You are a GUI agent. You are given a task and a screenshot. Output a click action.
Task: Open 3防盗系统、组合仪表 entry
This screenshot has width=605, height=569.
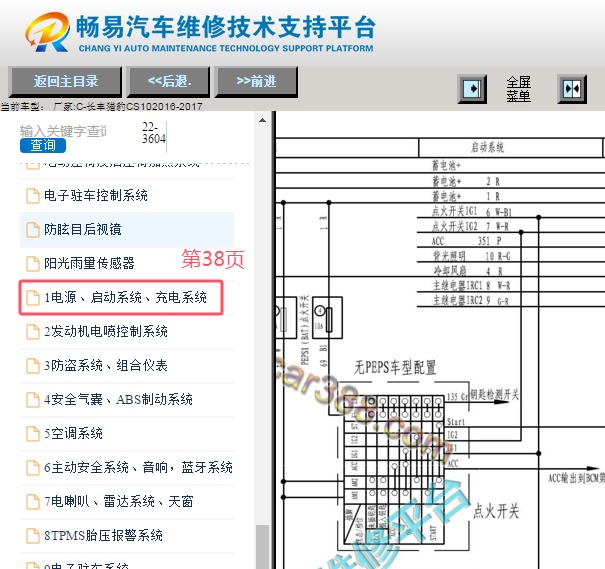pos(106,365)
